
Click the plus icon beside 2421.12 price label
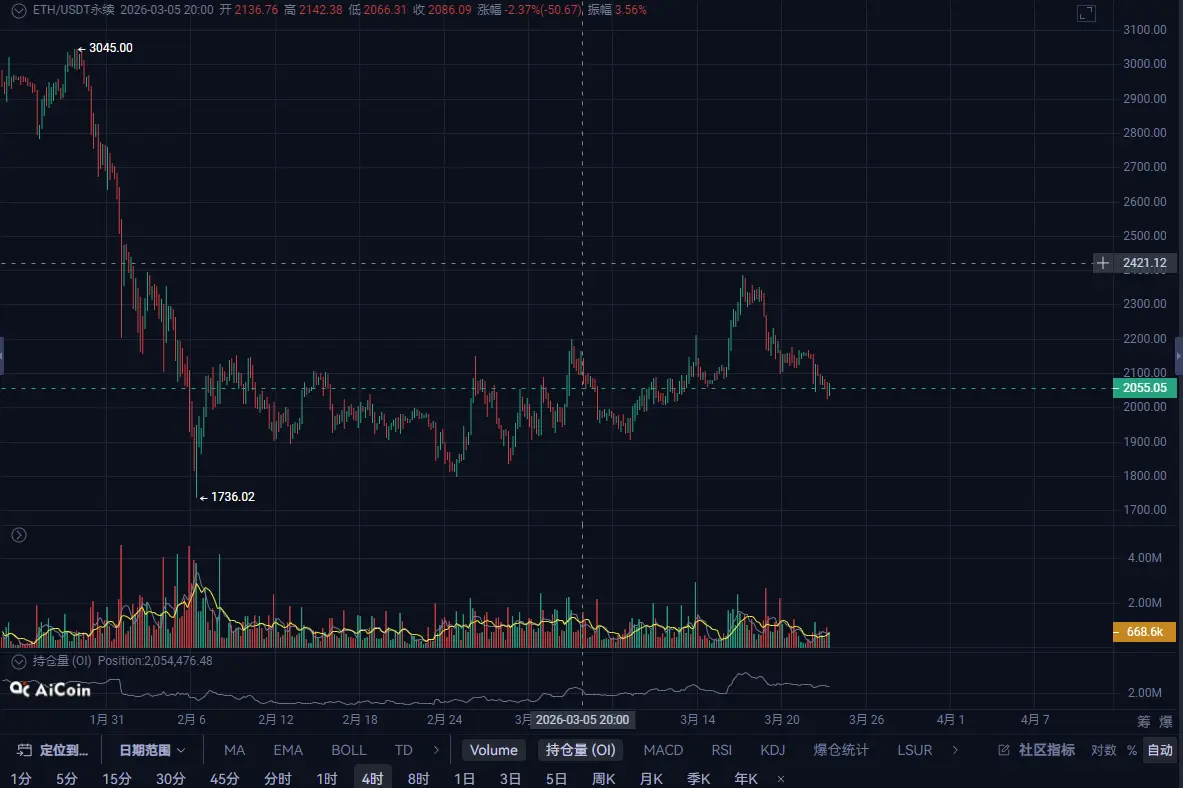point(1102,263)
